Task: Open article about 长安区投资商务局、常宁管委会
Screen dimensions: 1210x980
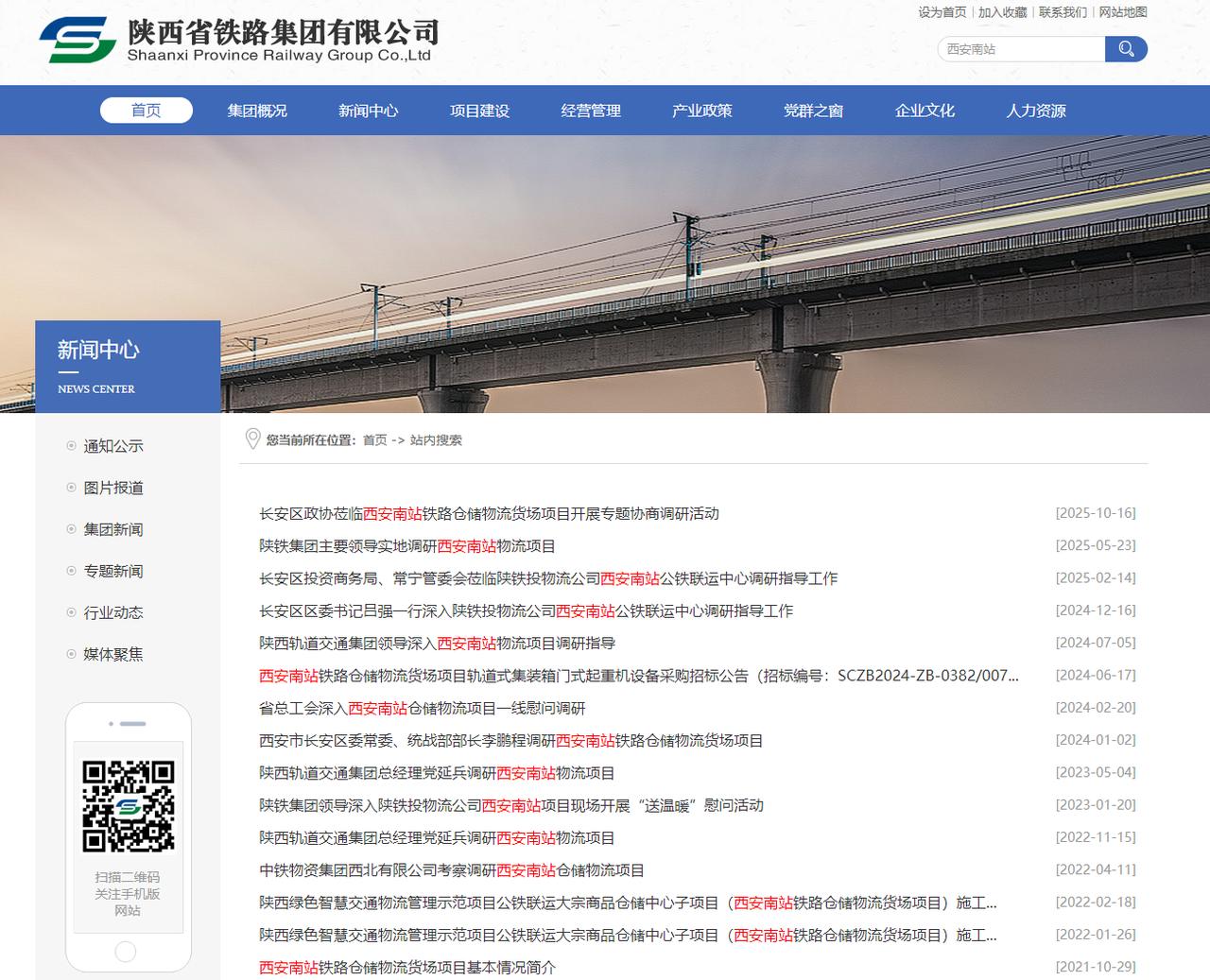Action: (x=548, y=578)
